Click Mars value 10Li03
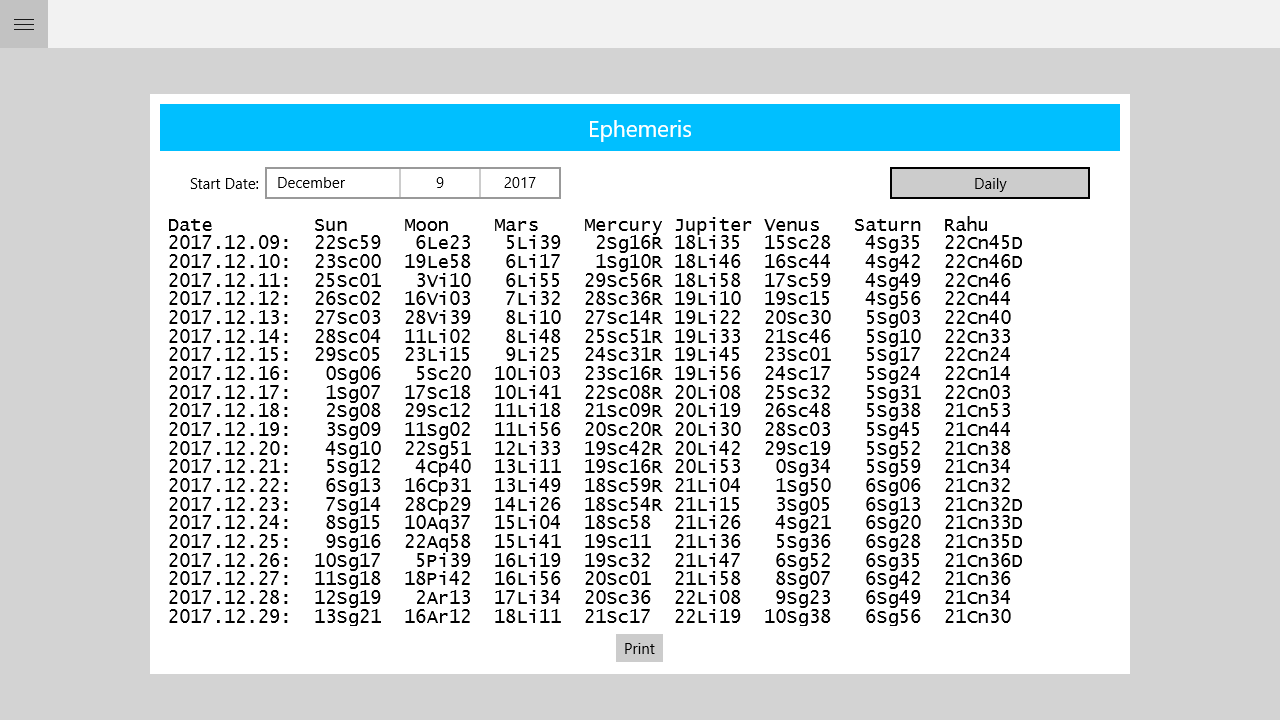 click(x=528, y=374)
